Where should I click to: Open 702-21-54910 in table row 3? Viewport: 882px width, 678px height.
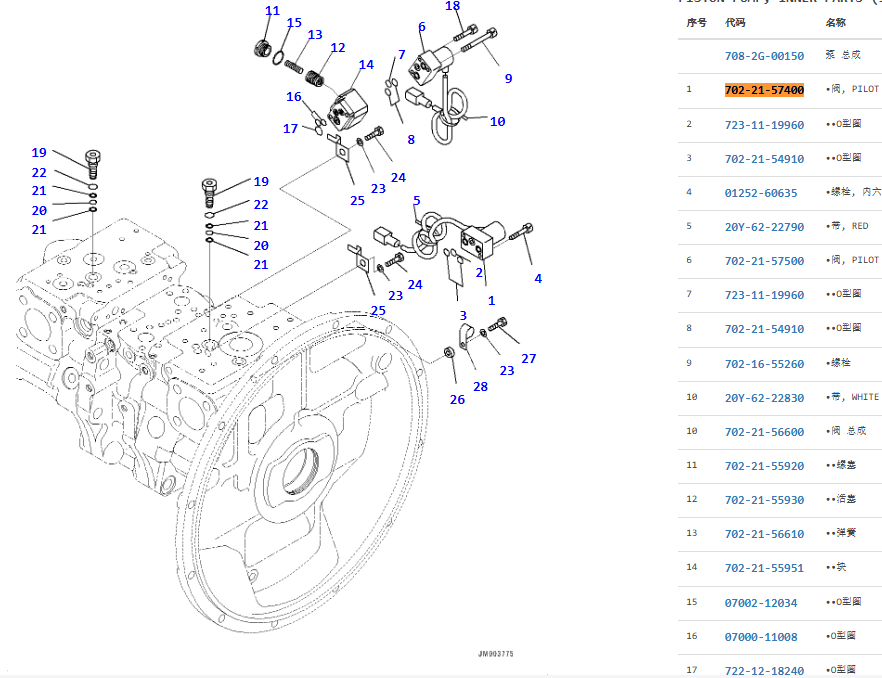(764, 159)
